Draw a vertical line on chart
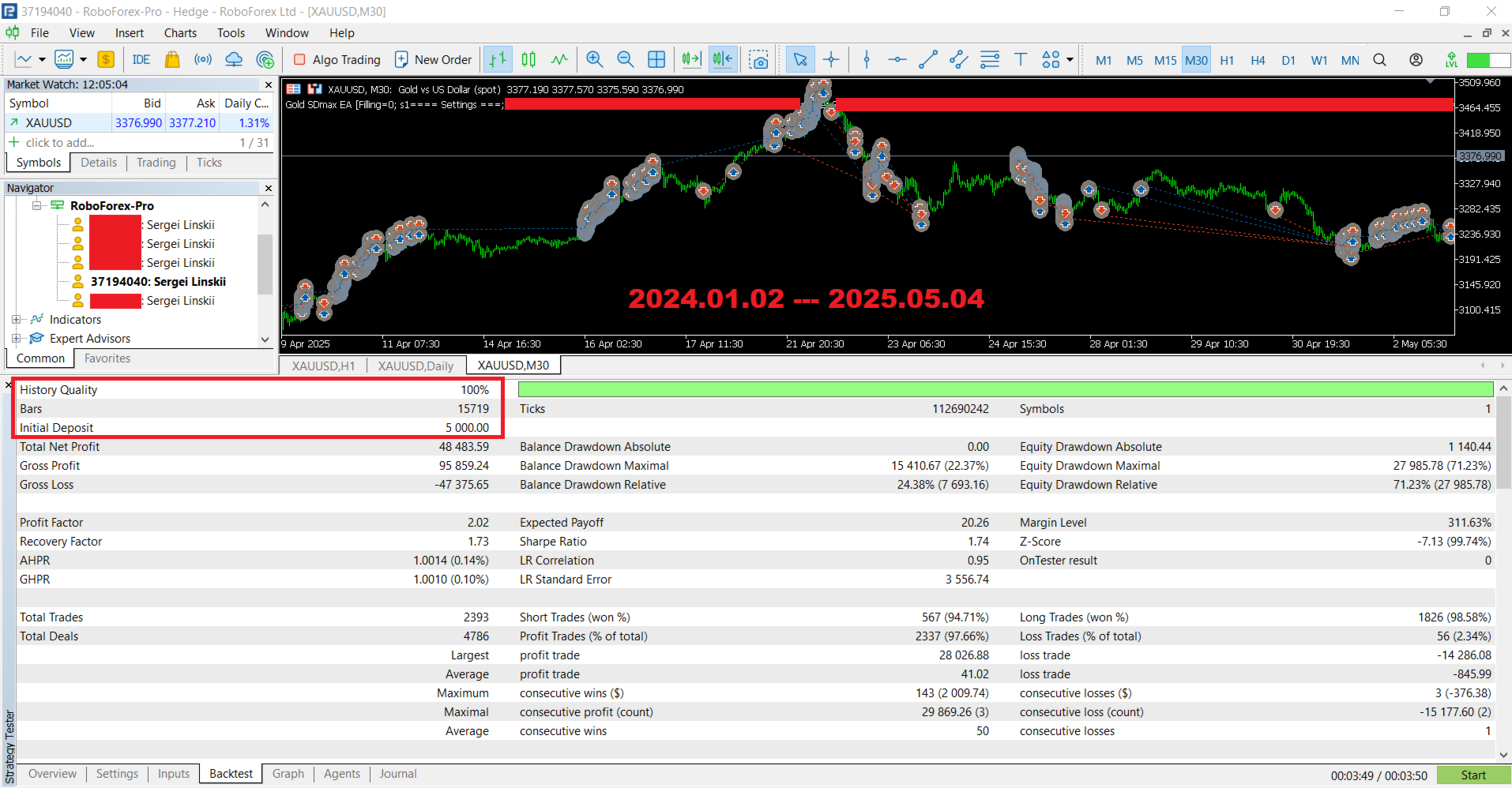Viewport: 1512px width, 788px height. coord(867,59)
